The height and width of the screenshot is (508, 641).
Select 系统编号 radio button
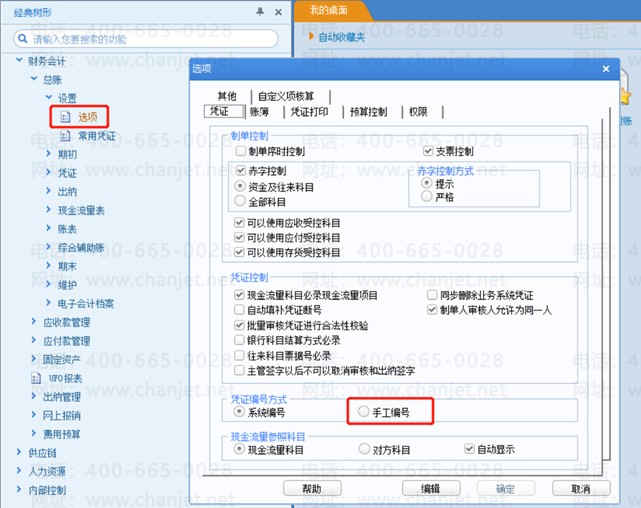pos(239,412)
